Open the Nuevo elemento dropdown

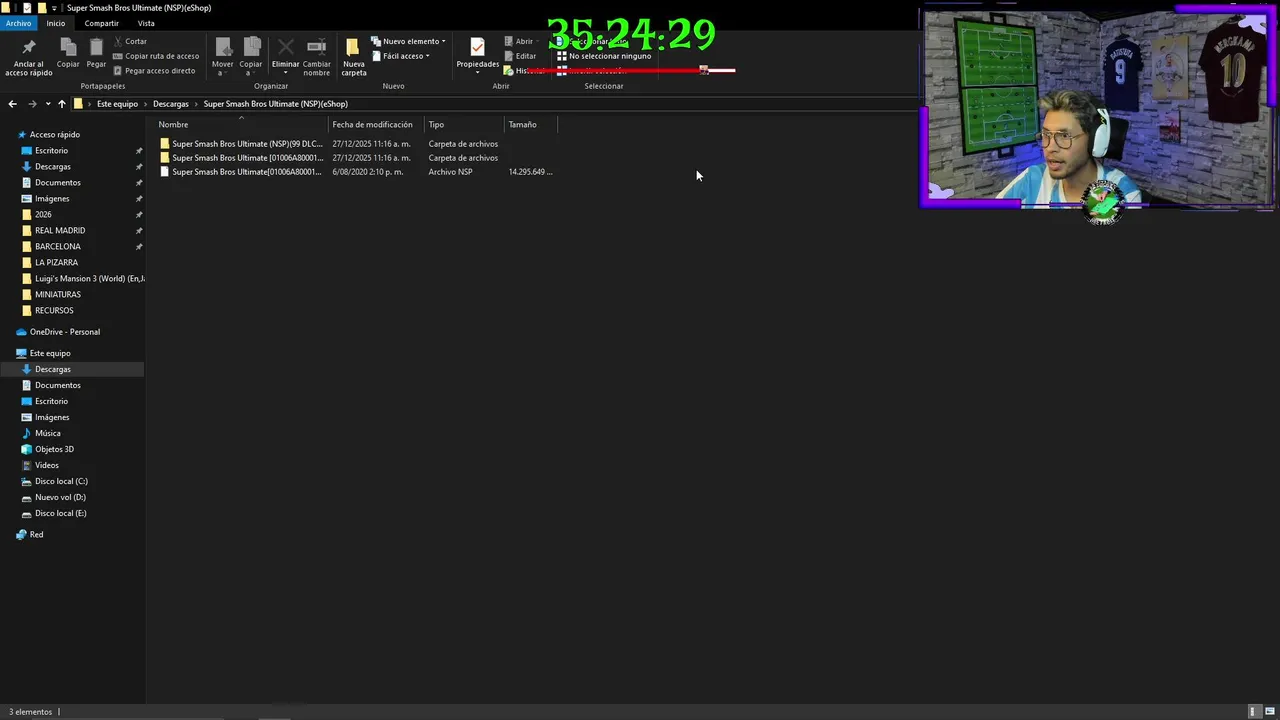[408, 41]
